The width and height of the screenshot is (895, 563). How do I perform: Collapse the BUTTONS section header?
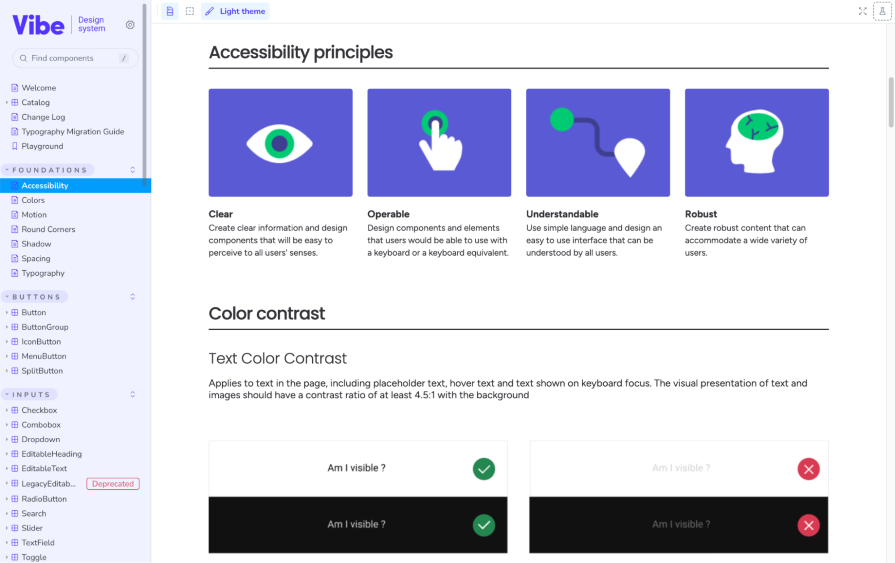pyautogui.click(x=37, y=297)
